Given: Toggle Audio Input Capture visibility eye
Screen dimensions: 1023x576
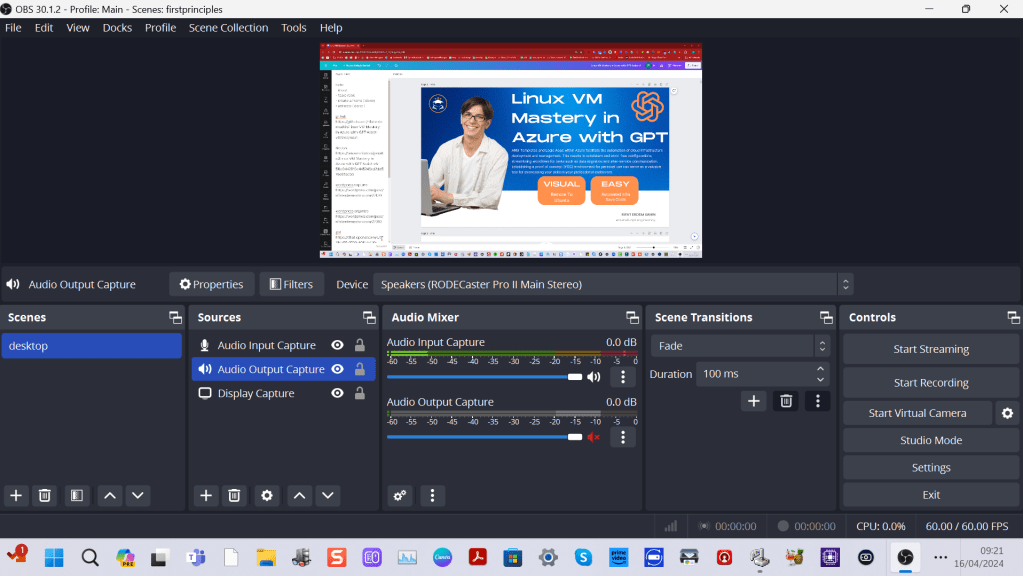Looking at the screenshot, I should click(x=337, y=345).
